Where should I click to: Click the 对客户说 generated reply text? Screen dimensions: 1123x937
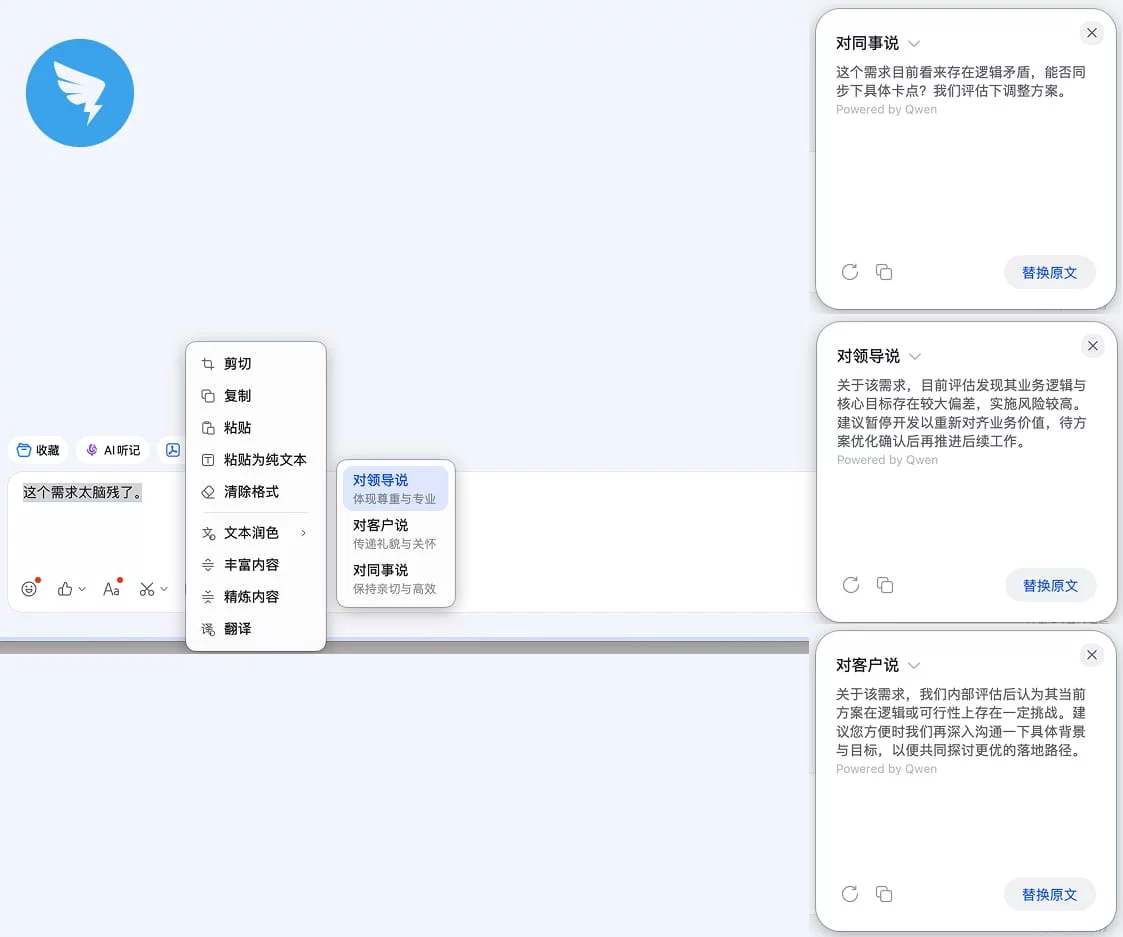960,722
